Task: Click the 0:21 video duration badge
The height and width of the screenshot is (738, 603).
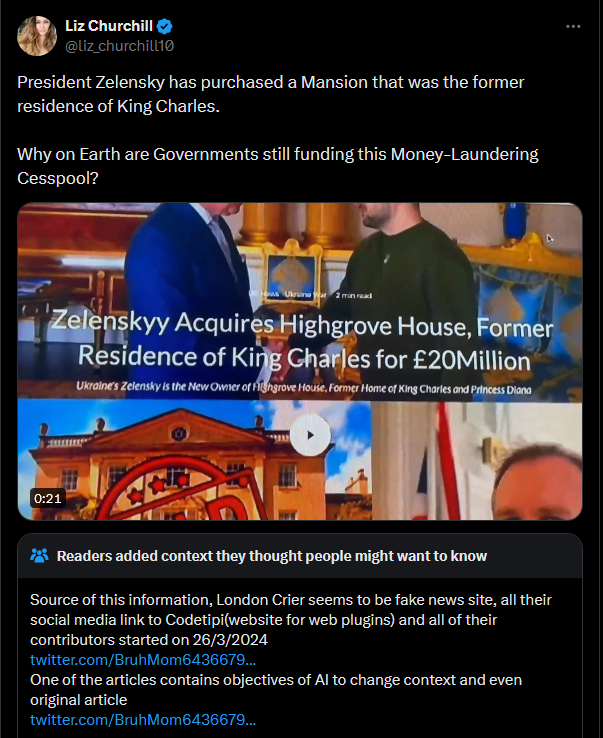Action: coord(48,498)
